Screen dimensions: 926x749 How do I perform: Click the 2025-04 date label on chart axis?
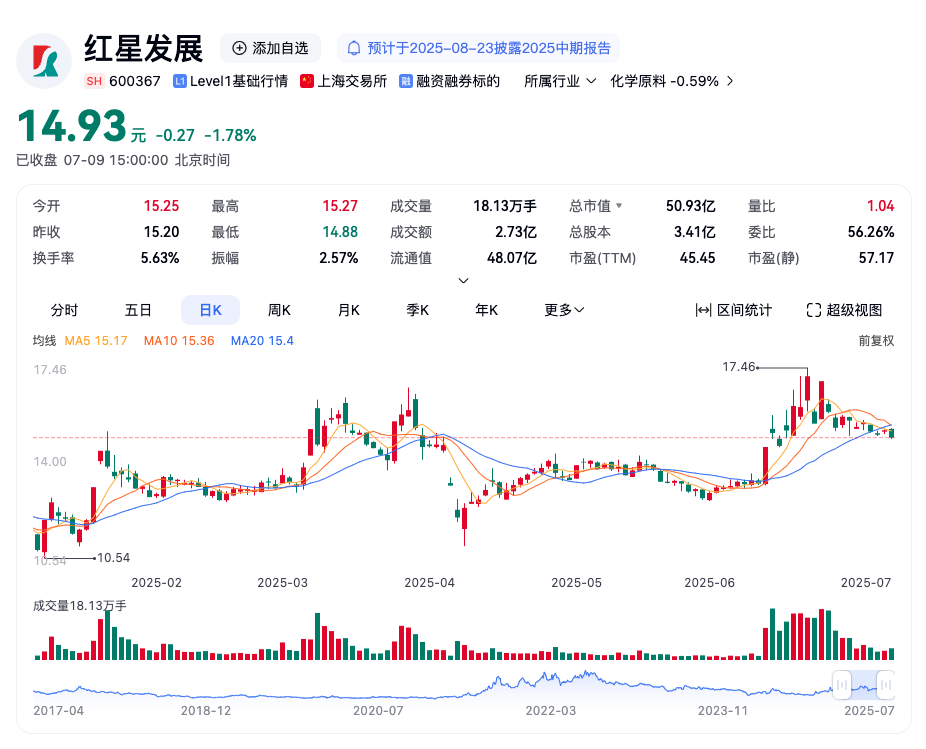(429, 582)
